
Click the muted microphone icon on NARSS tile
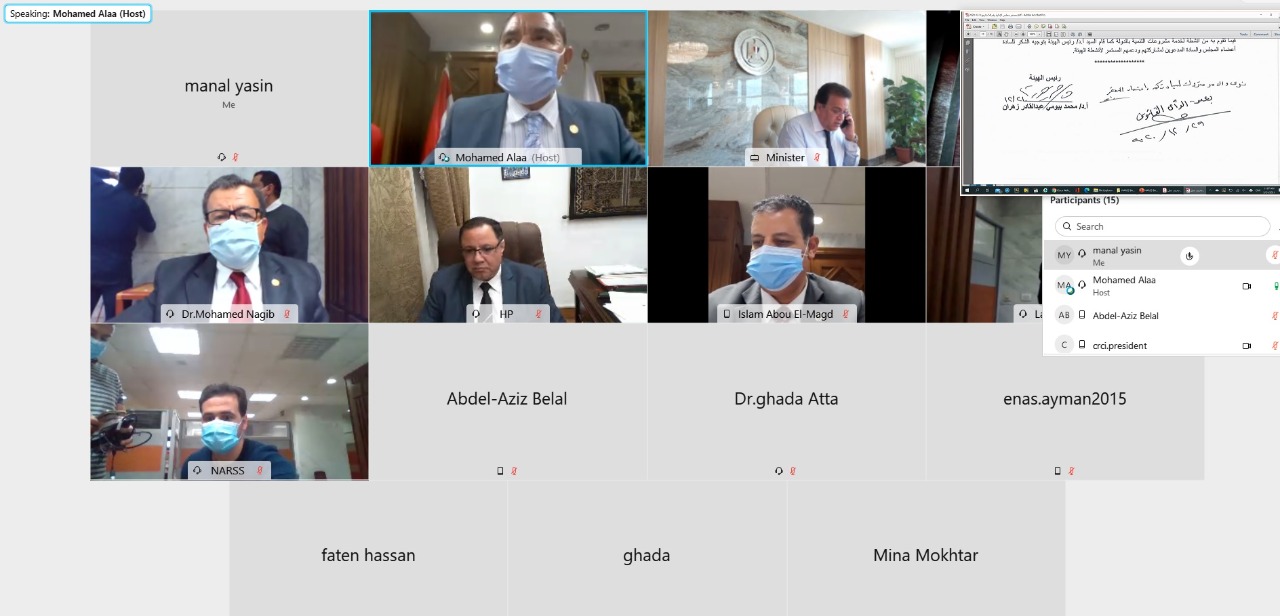coord(259,470)
